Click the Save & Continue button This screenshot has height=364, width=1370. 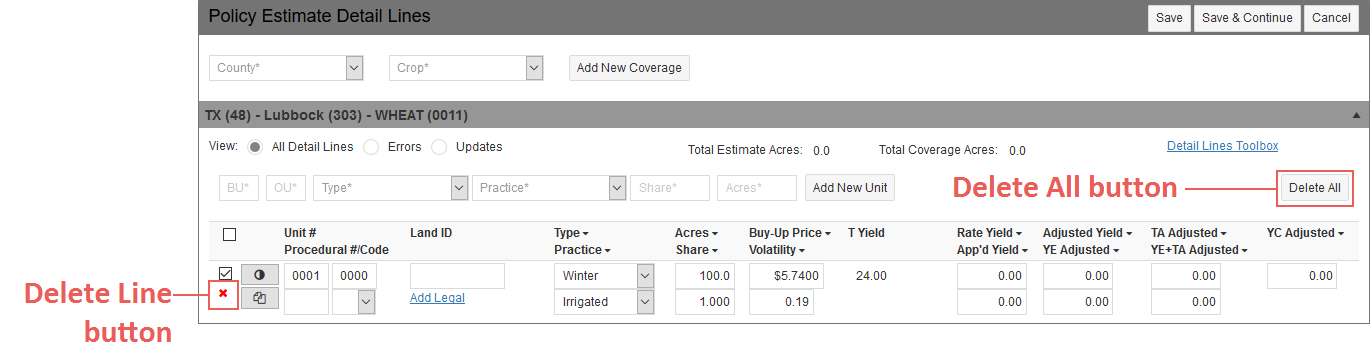1247,18
